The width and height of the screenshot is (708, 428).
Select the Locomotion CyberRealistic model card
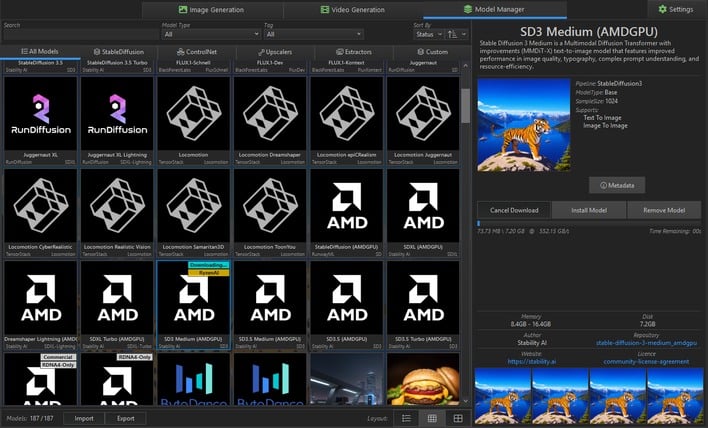41,213
